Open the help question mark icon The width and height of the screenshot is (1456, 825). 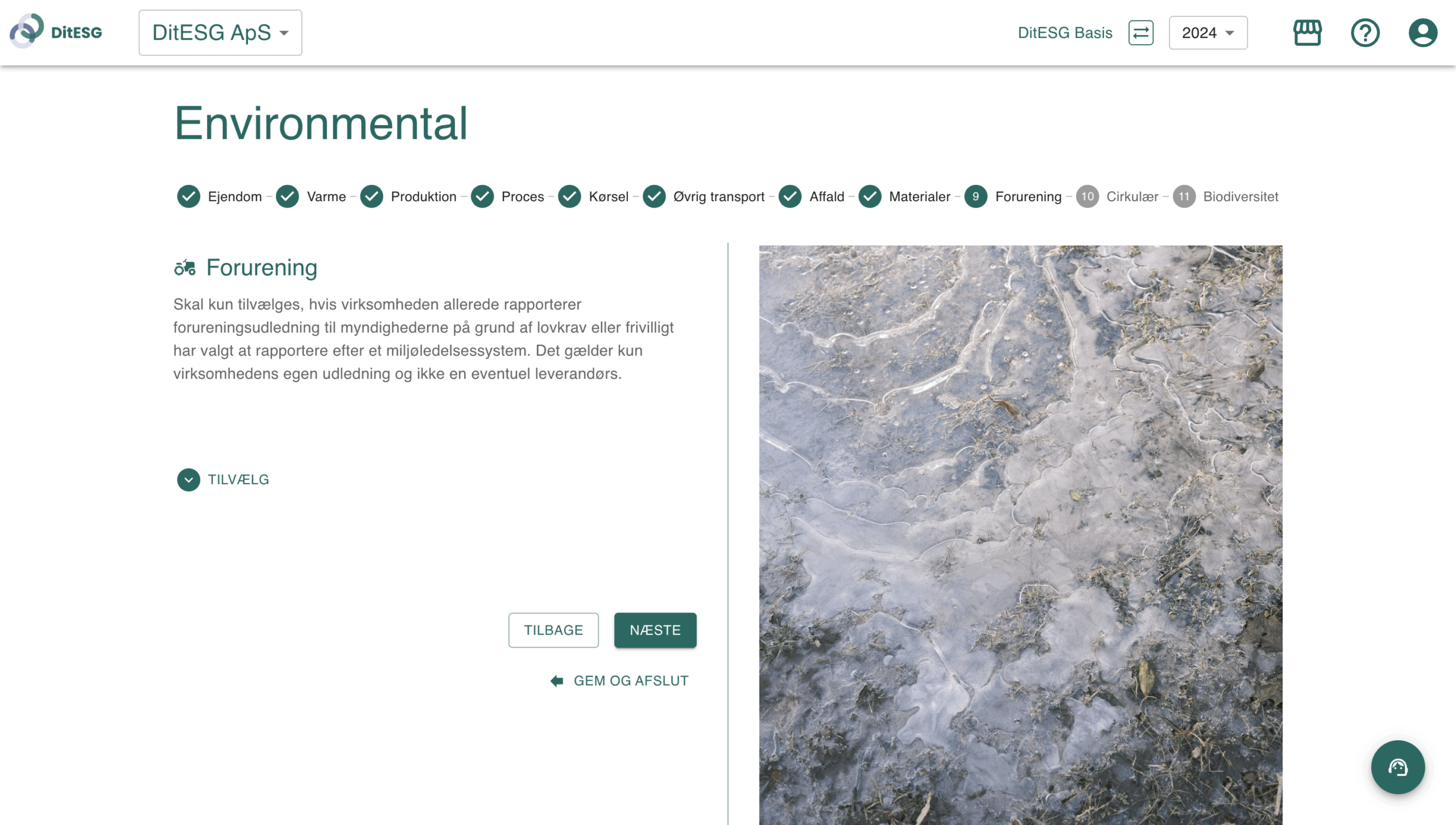pos(1365,32)
